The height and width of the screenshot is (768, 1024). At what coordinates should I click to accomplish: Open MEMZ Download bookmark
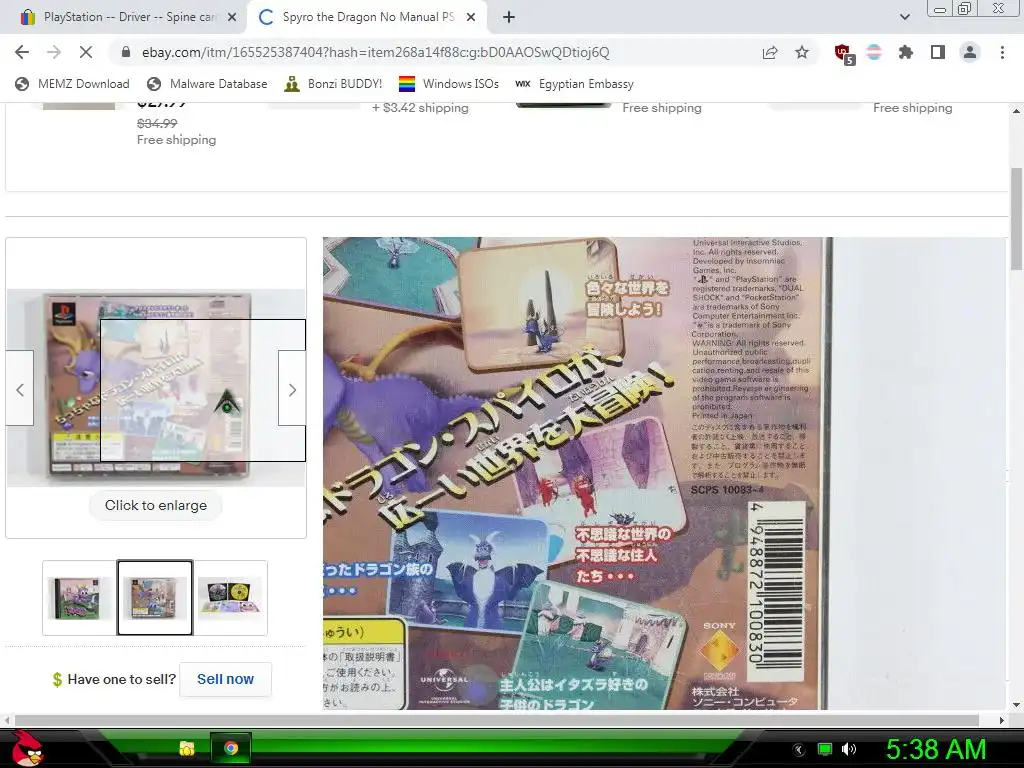pos(72,84)
